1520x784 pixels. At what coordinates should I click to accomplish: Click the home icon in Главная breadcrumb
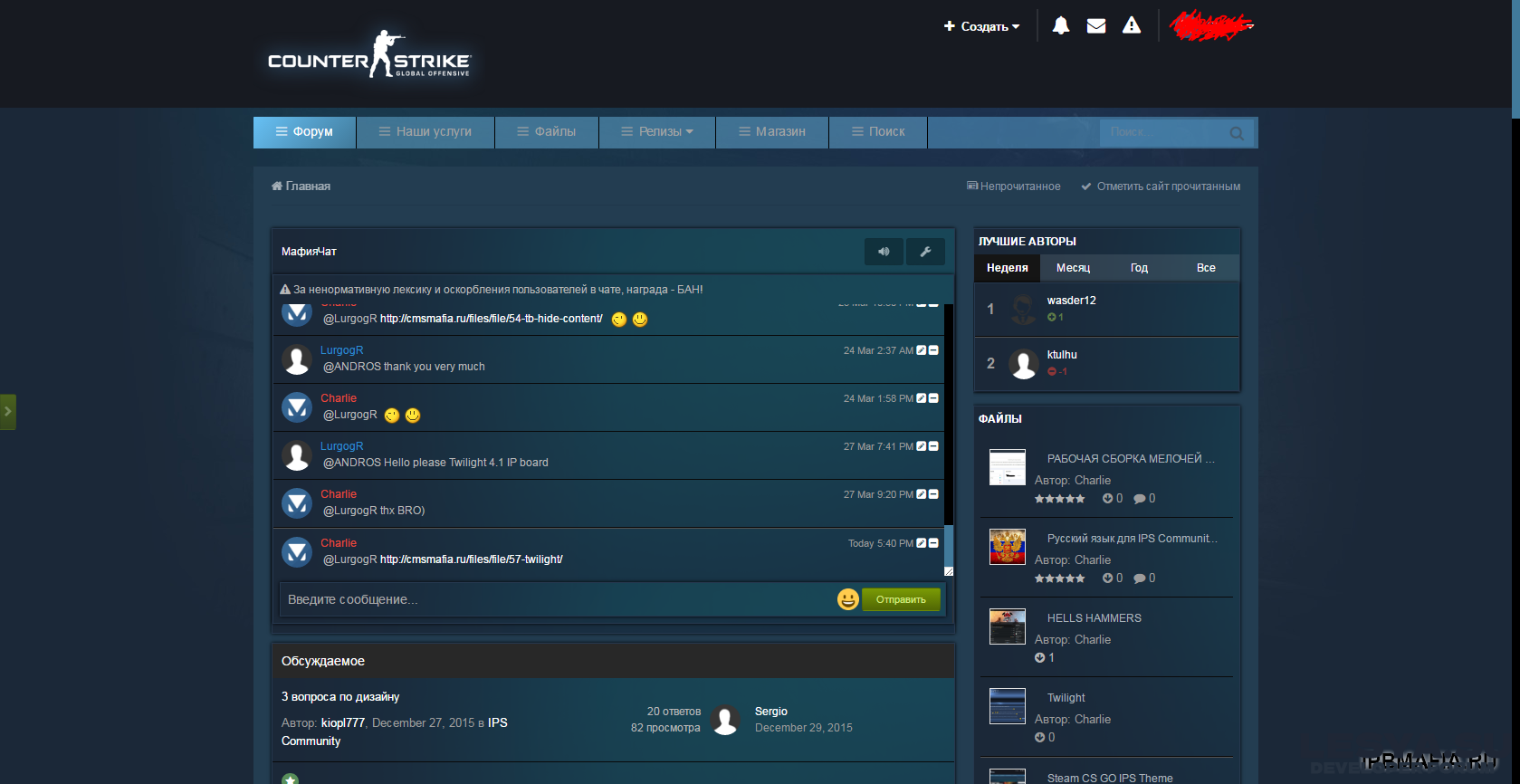[x=276, y=186]
